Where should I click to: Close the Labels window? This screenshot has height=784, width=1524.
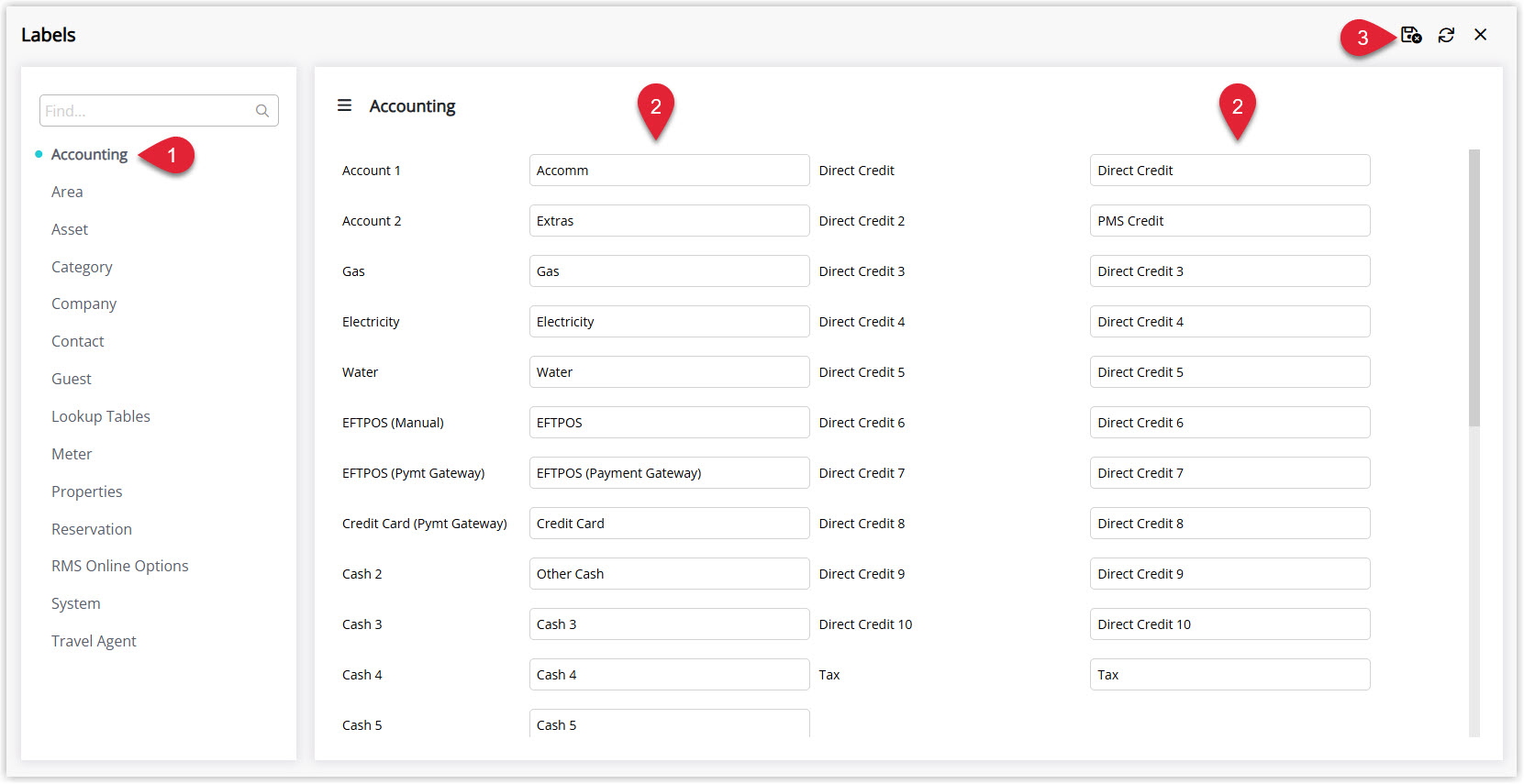pos(1480,35)
